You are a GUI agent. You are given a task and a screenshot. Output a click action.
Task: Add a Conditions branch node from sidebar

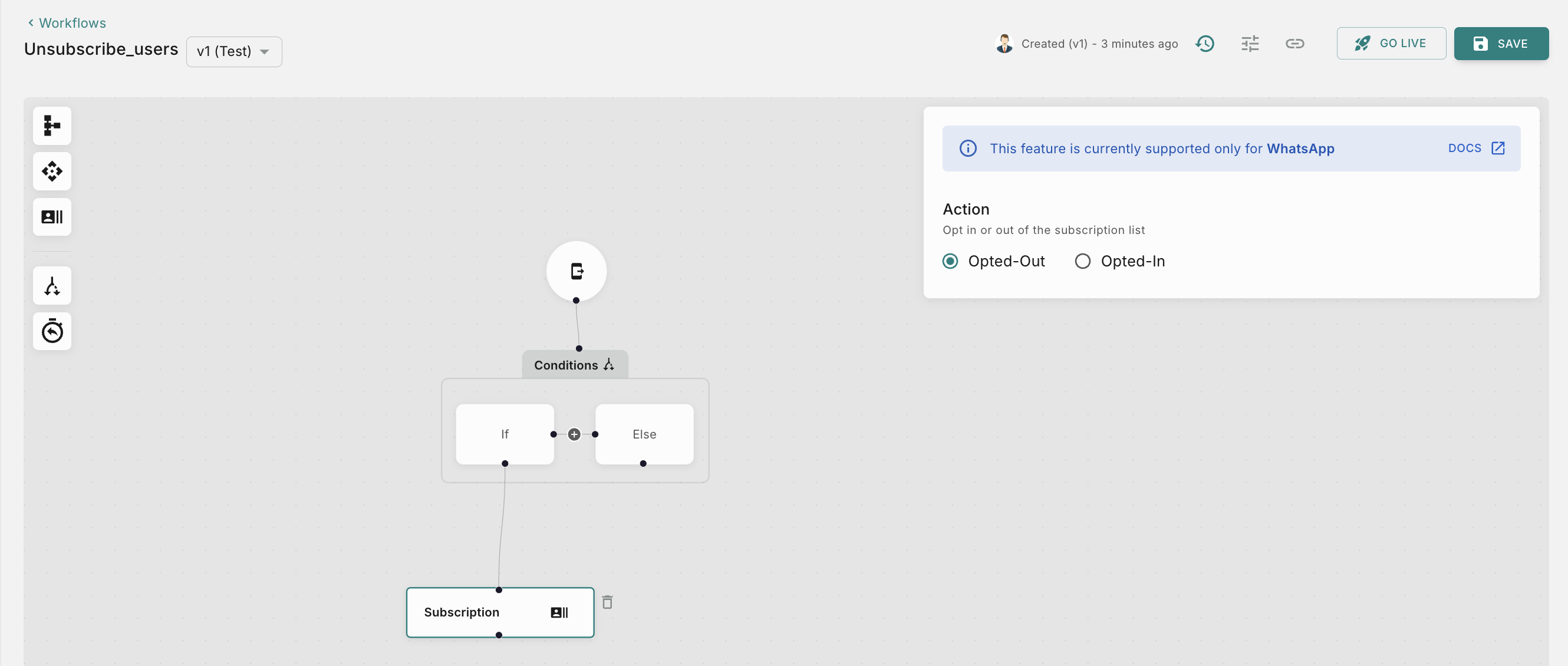pyautogui.click(x=52, y=285)
